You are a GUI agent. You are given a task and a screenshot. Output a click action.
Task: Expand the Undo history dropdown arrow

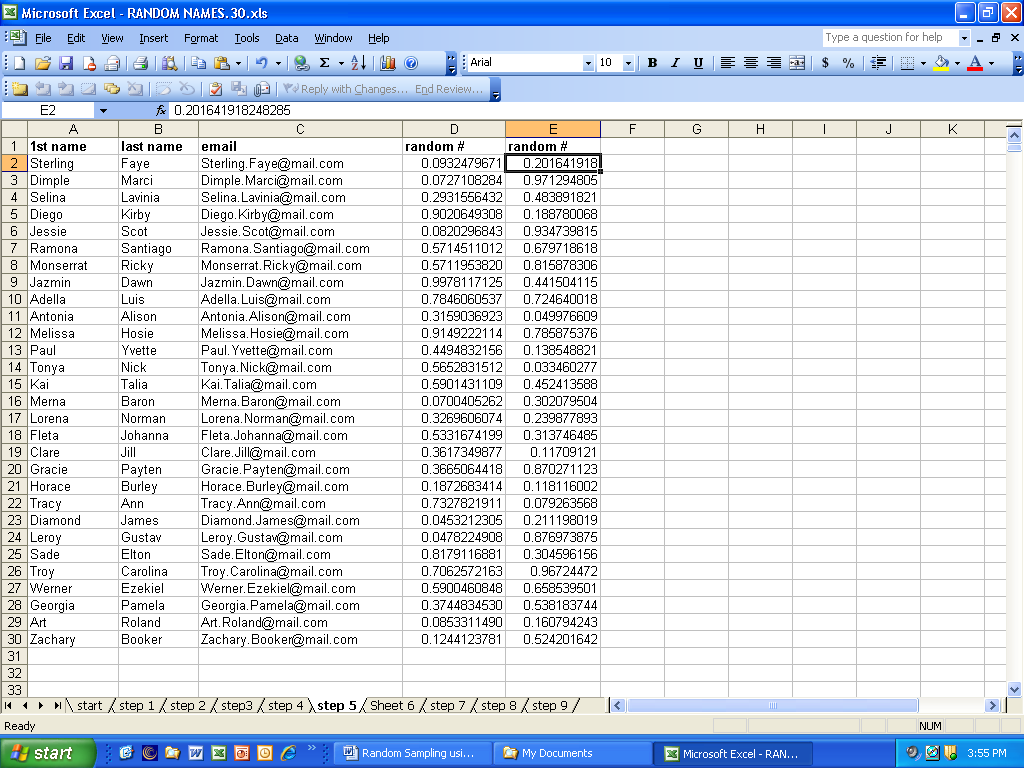click(x=278, y=63)
